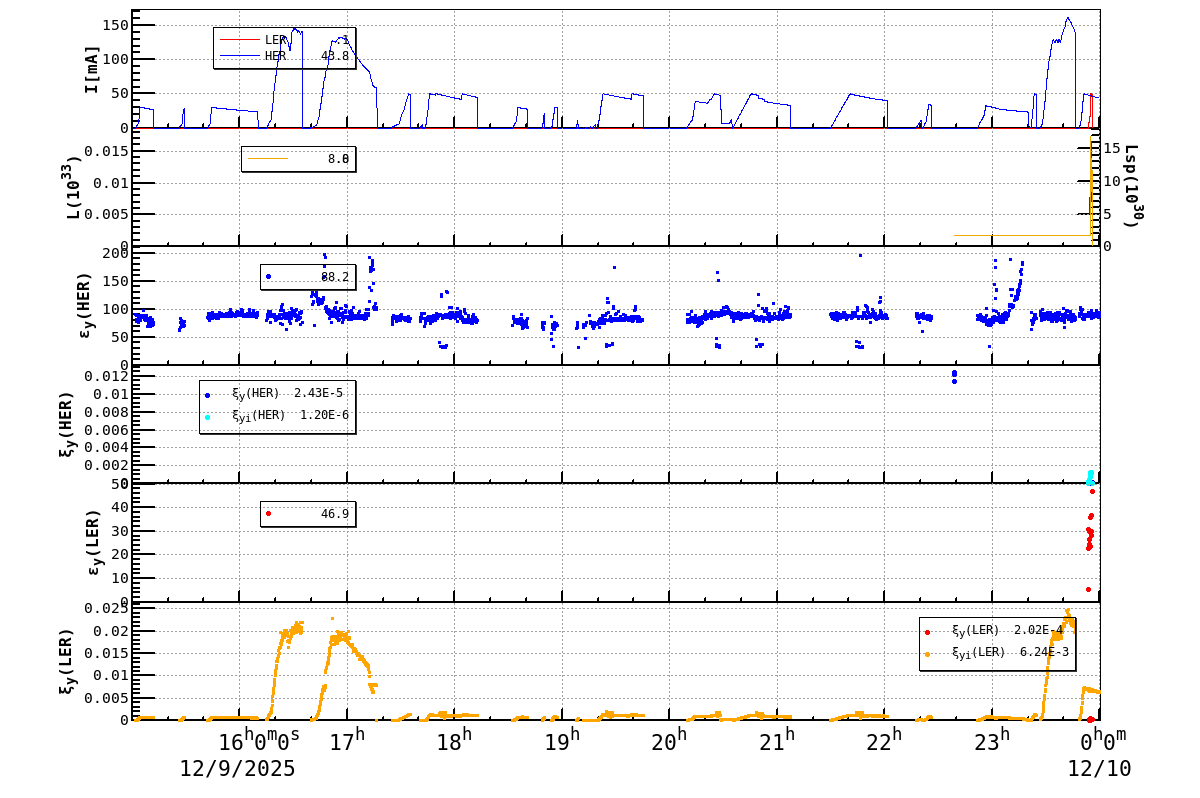Click the ξy(LER) axis title

[x=67, y=661]
